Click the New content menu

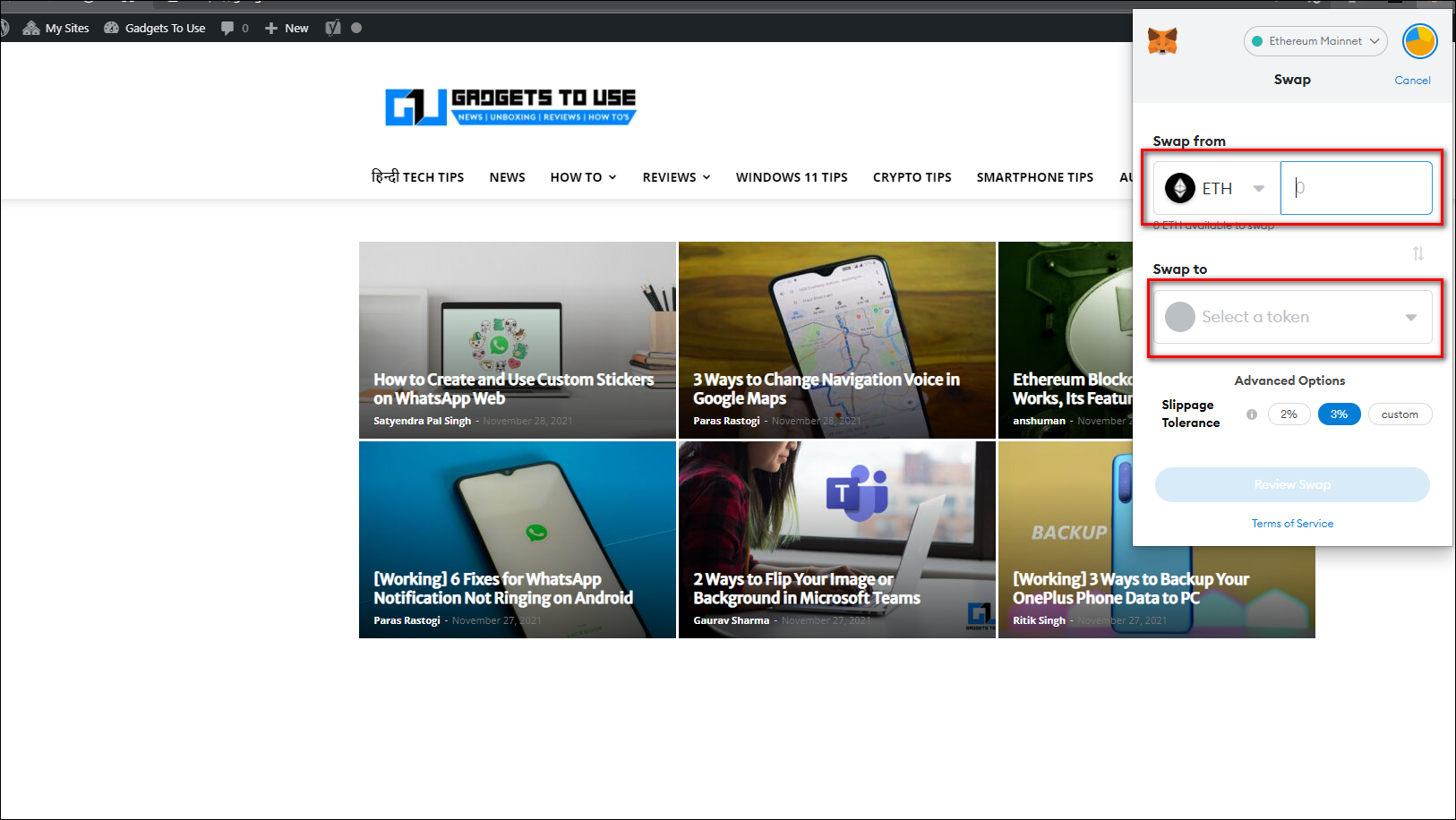pyautogui.click(x=287, y=28)
